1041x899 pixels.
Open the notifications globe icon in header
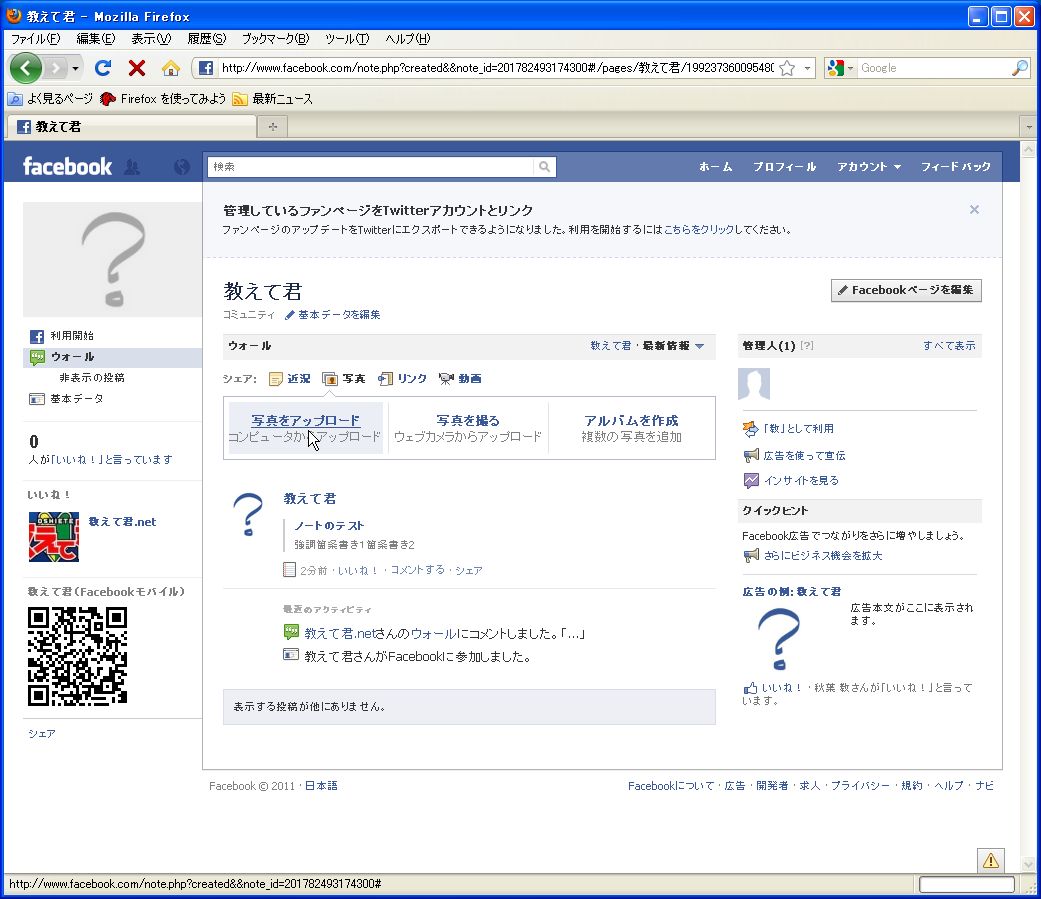181,167
